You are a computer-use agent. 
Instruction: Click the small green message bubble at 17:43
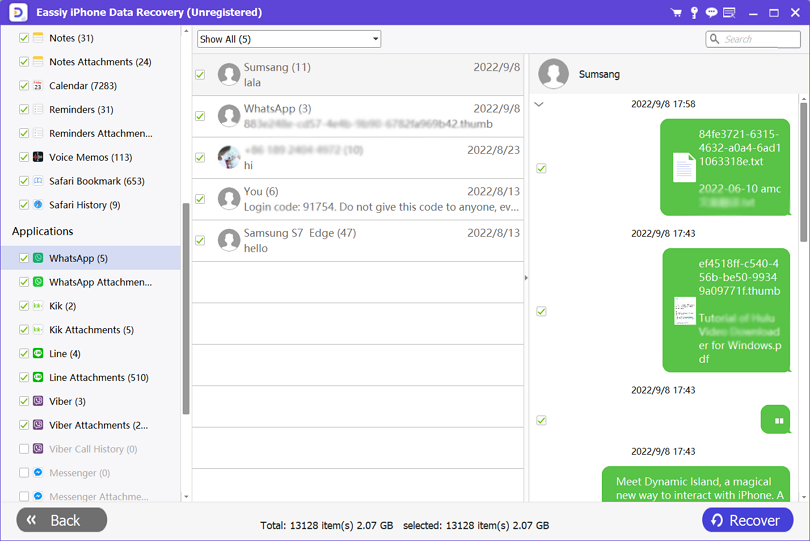coord(775,420)
